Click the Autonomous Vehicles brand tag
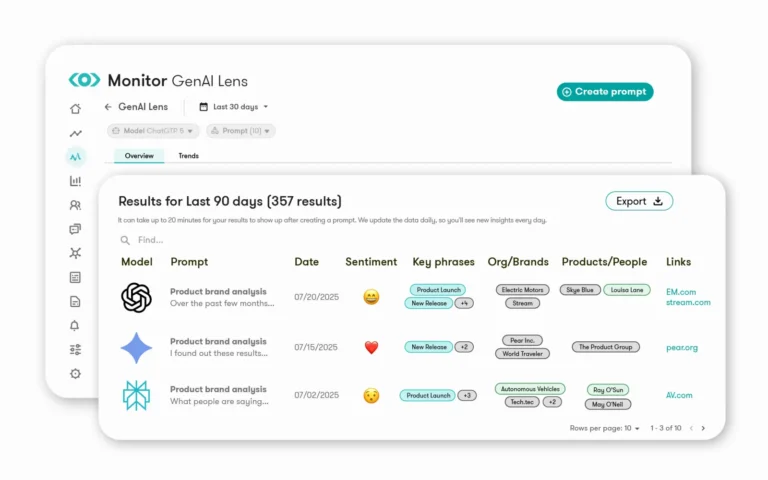Image resolution: width=768 pixels, height=480 pixels. point(530,388)
